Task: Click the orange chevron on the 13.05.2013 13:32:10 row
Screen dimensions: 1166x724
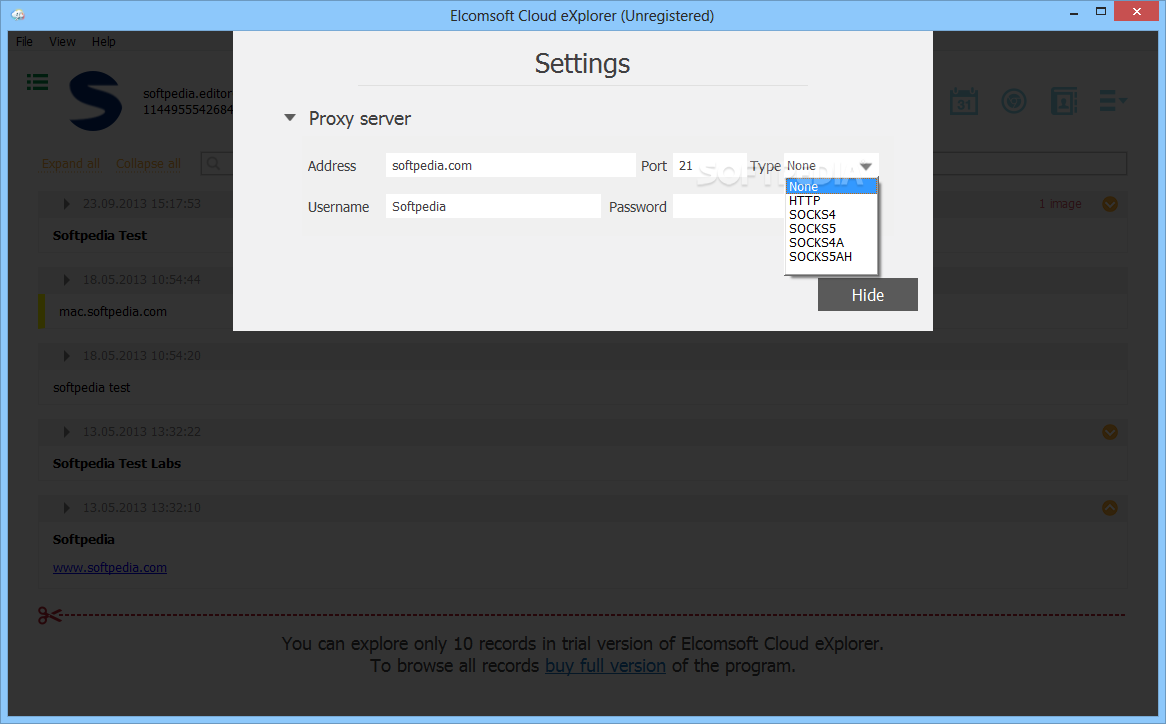Action: 1109,508
